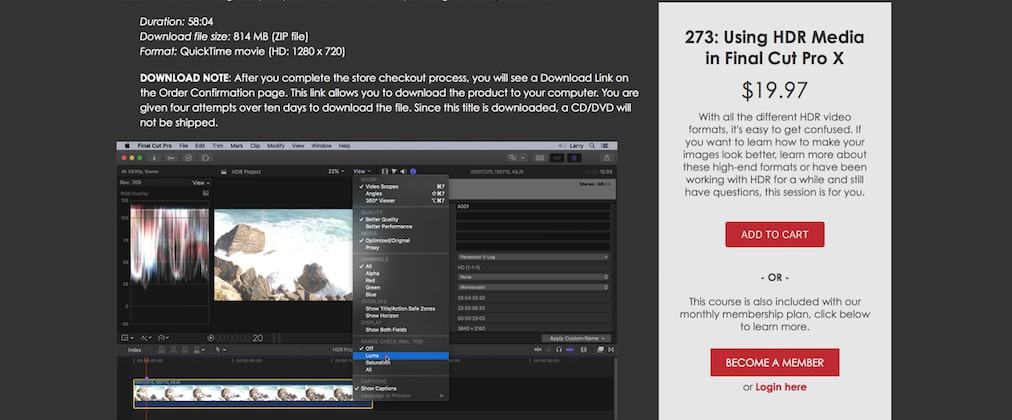Viewport: 1012px width, 420px height.
Task: Open the notification center icon in menu bar
Action: point(605,146)
